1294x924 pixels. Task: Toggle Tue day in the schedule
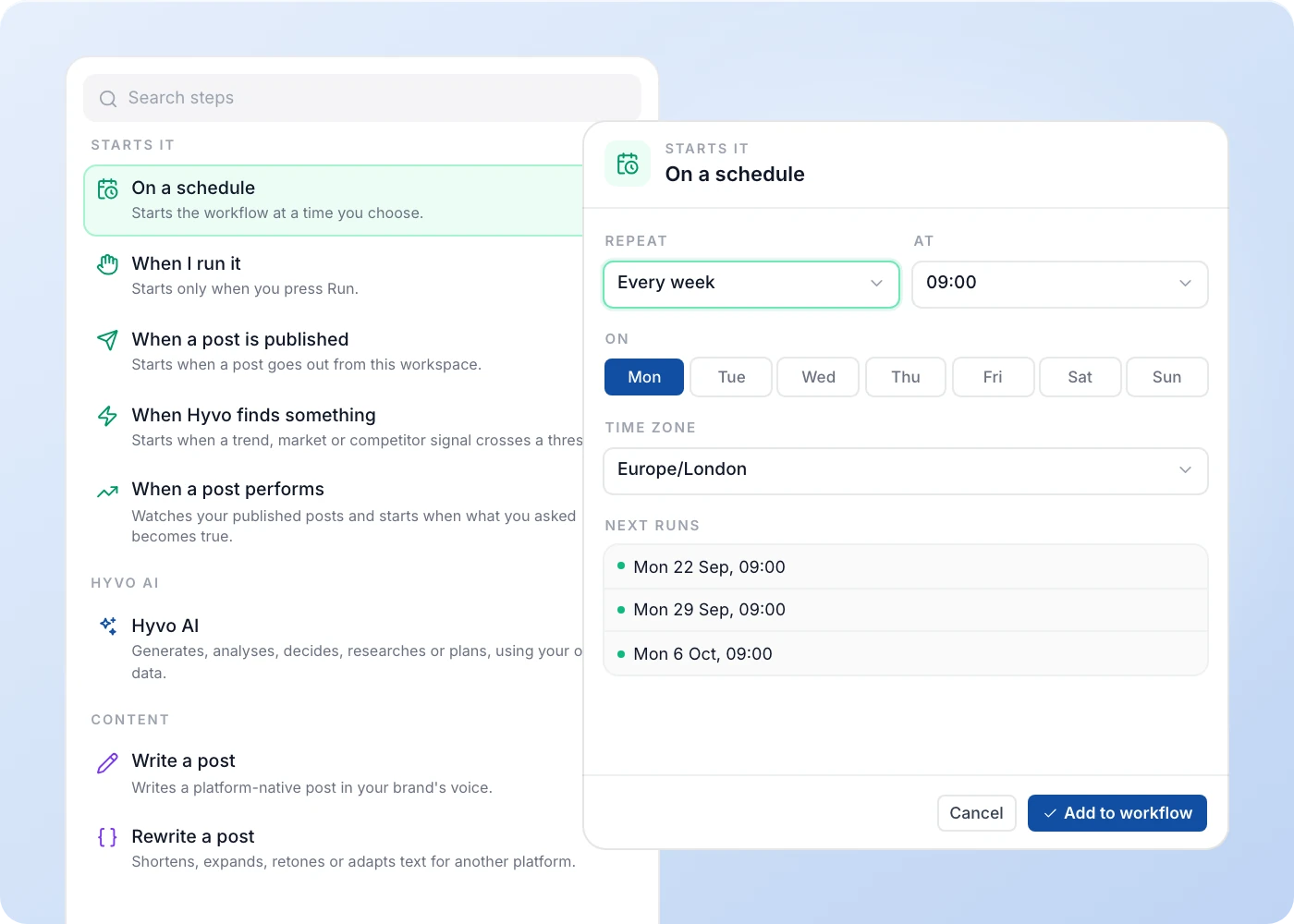click(731, 377)
